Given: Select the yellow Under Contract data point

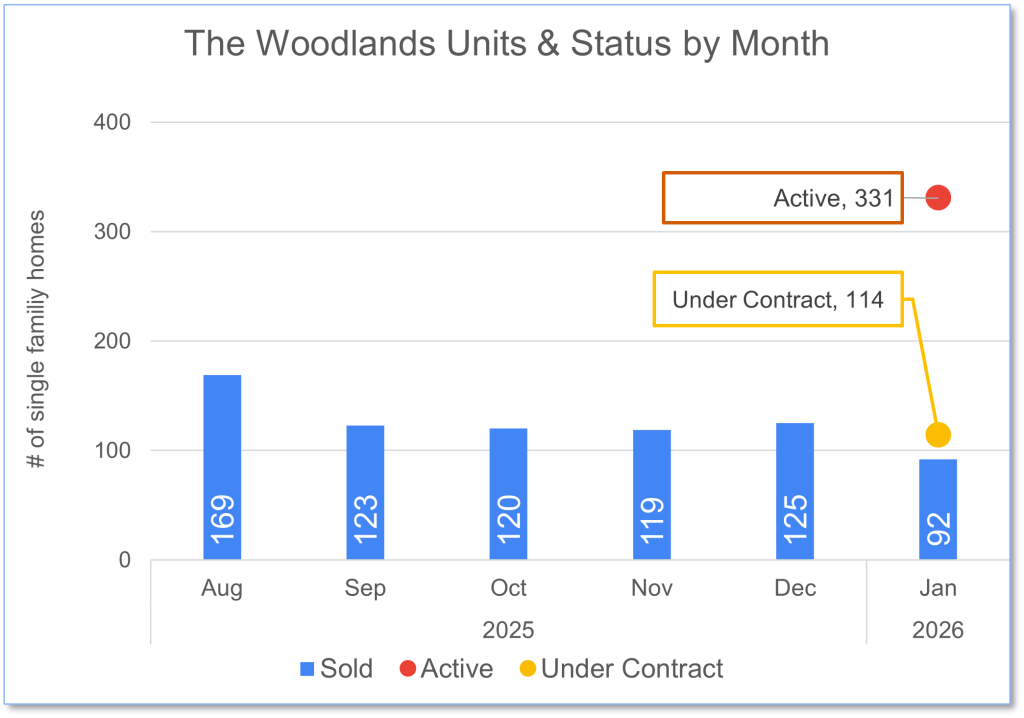Looking at the screenshot, I should 937,435.
